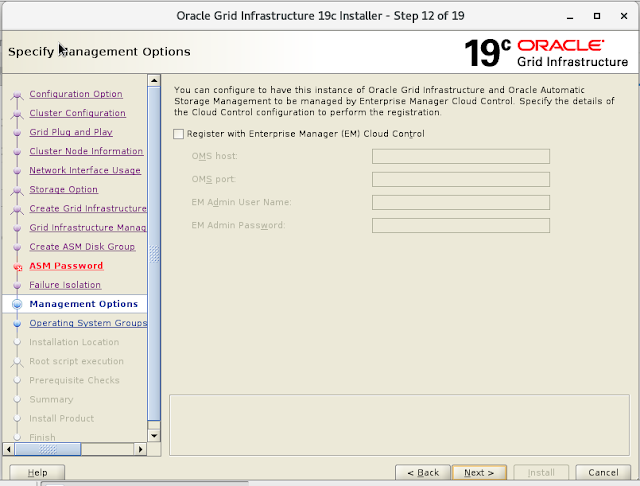Click the Operating System Groups step bullet
The height and width of the screenshot is (486, 640).
pyautogui.click(x=17, y=324)
